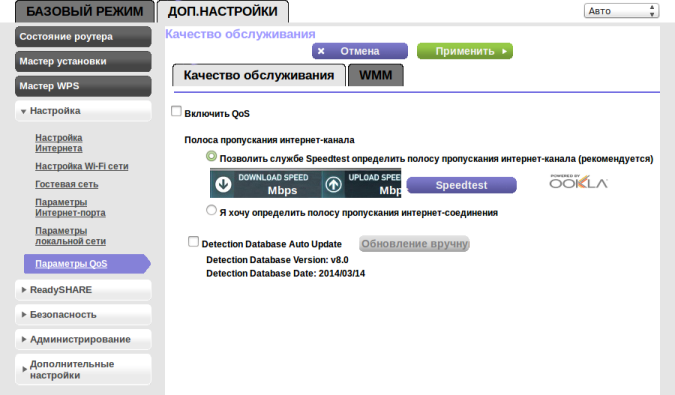This screenshot has width=675, height=395.
Task: Open Настройка Интернета link
Action: [59, 143]
